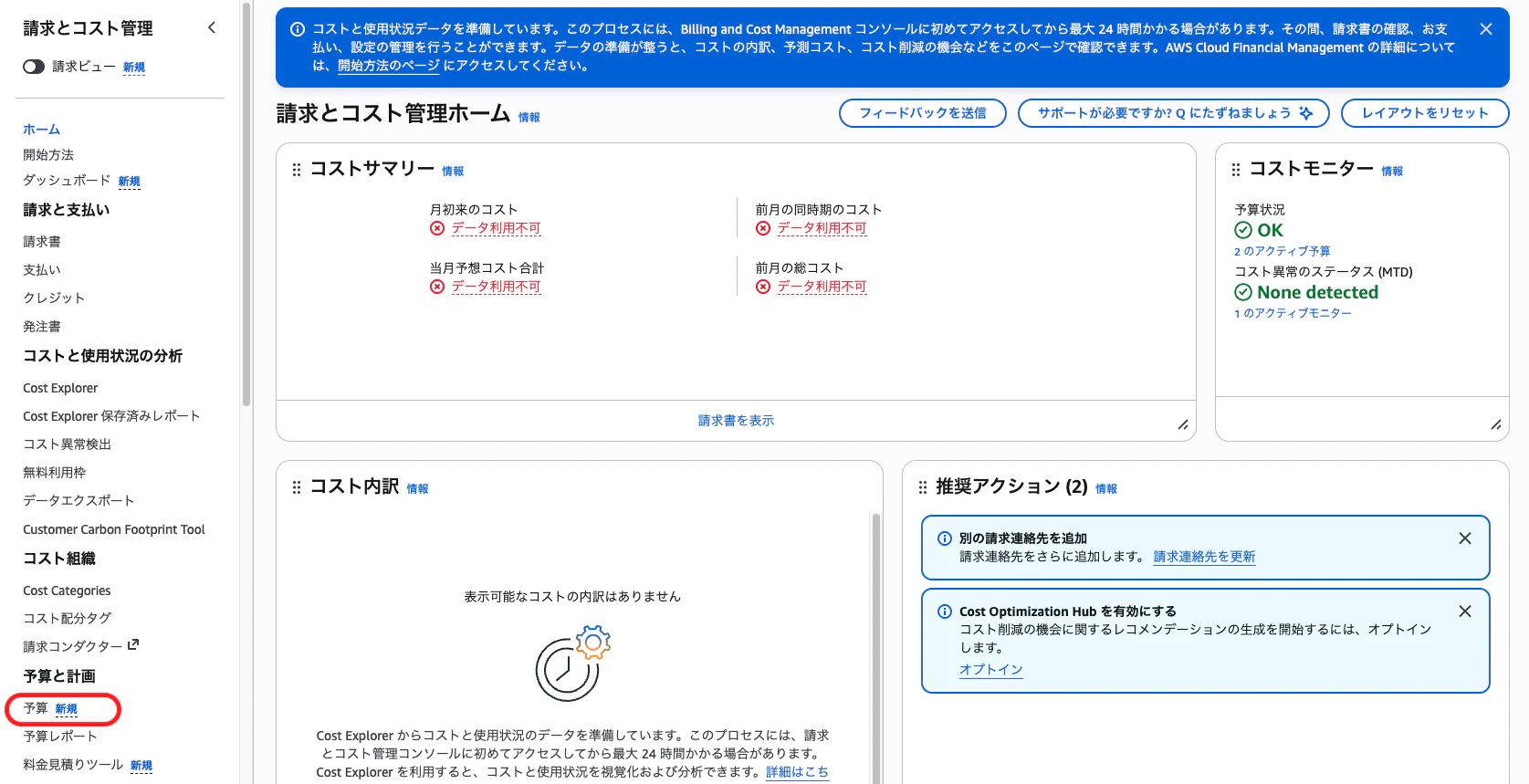
Task: Click フィードバックを送信 button
Action: [x=923, y=113]
